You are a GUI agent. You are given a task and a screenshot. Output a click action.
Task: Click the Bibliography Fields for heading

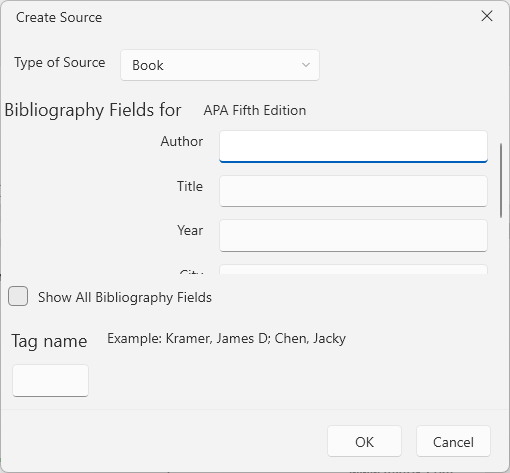(93, 110)
